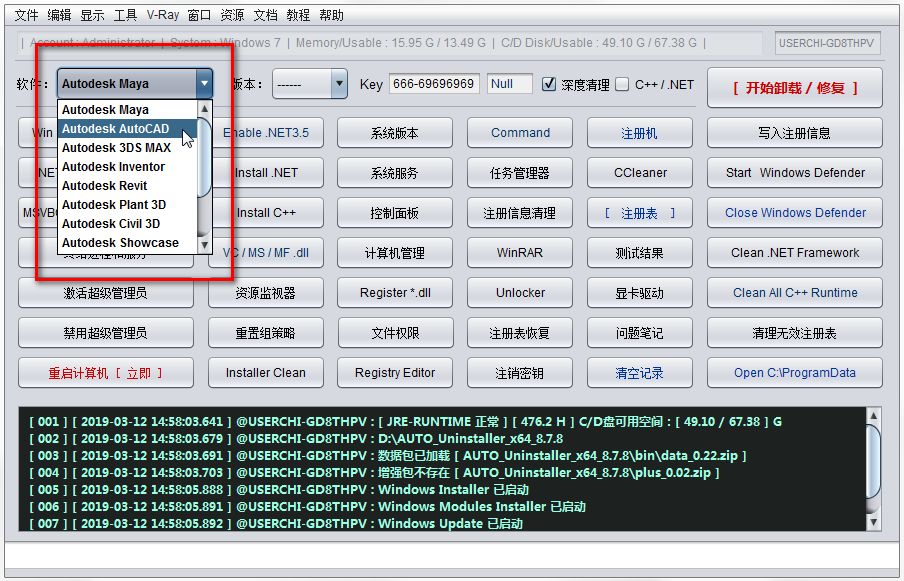Open the V-Ray menu
This screenshot has width=904, height=581.
click(x=163, y=15)
